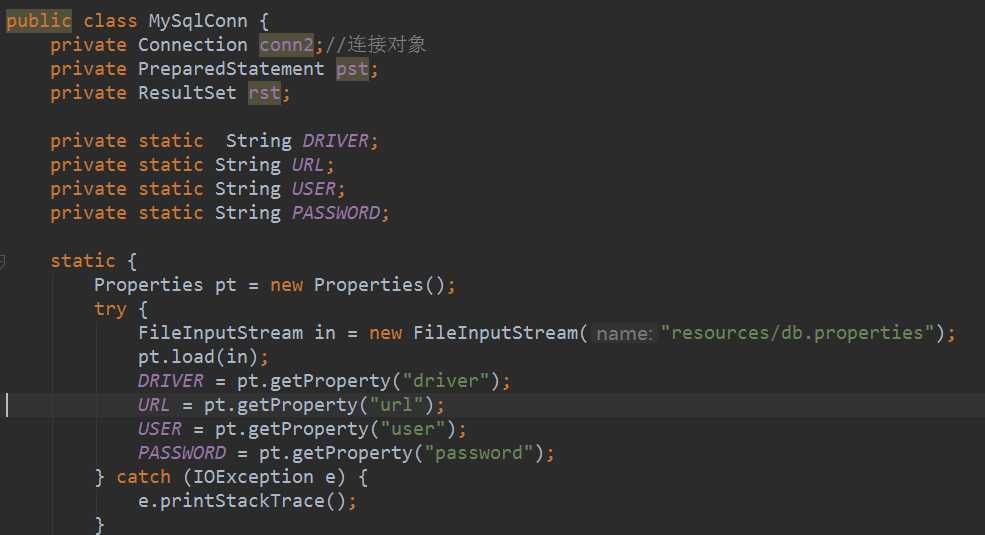Click the "url" string literal
The width and height of the screenshot is (985, 535).
click(x=396, y=405)
